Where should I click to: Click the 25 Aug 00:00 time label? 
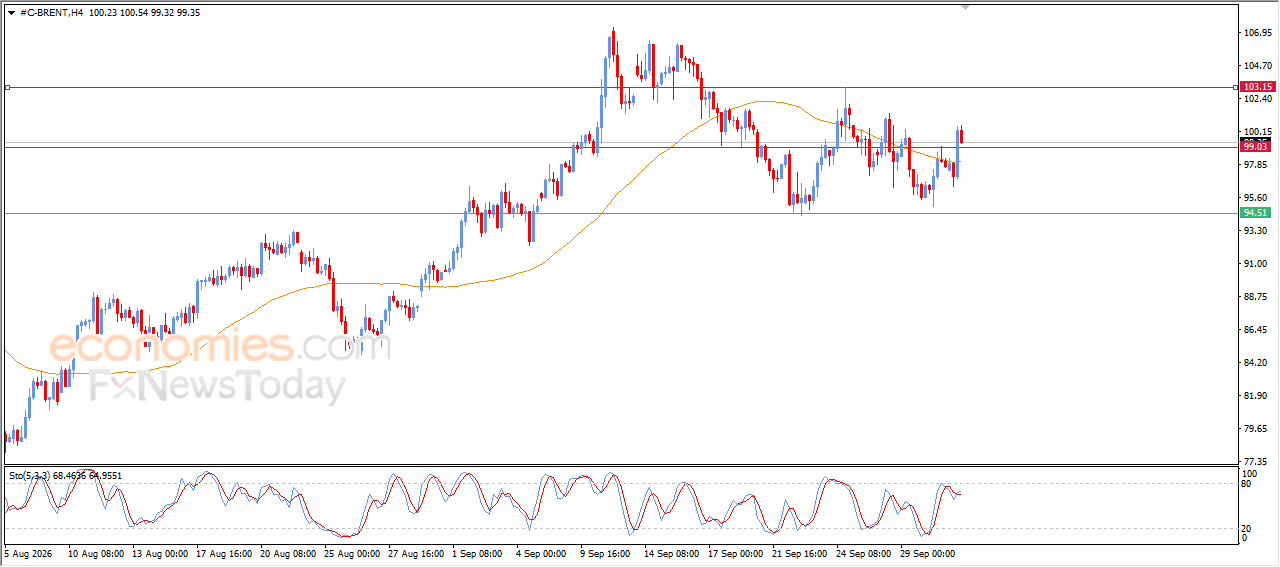click(352, 552)
